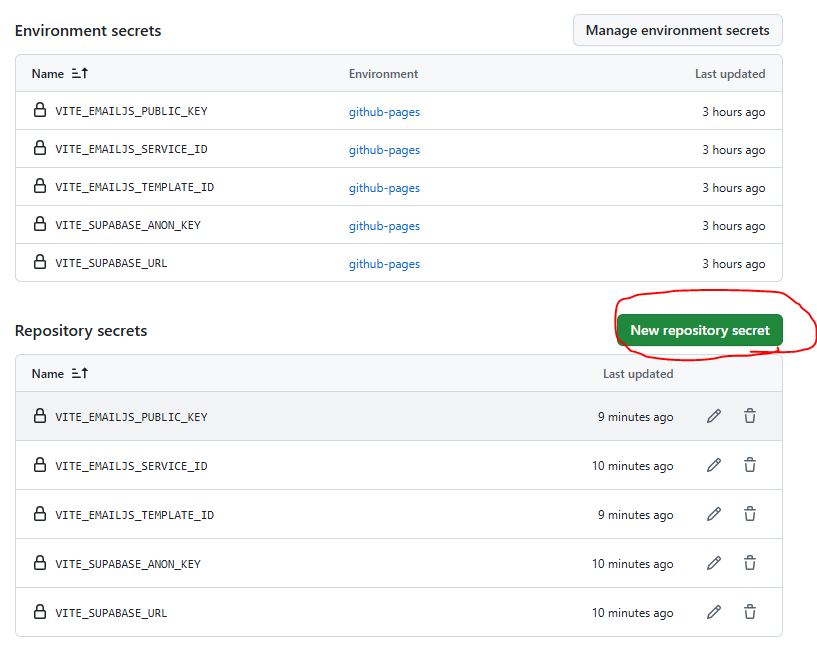Click Environment secrets heading
817x664 pixels.
click(88, 31)
